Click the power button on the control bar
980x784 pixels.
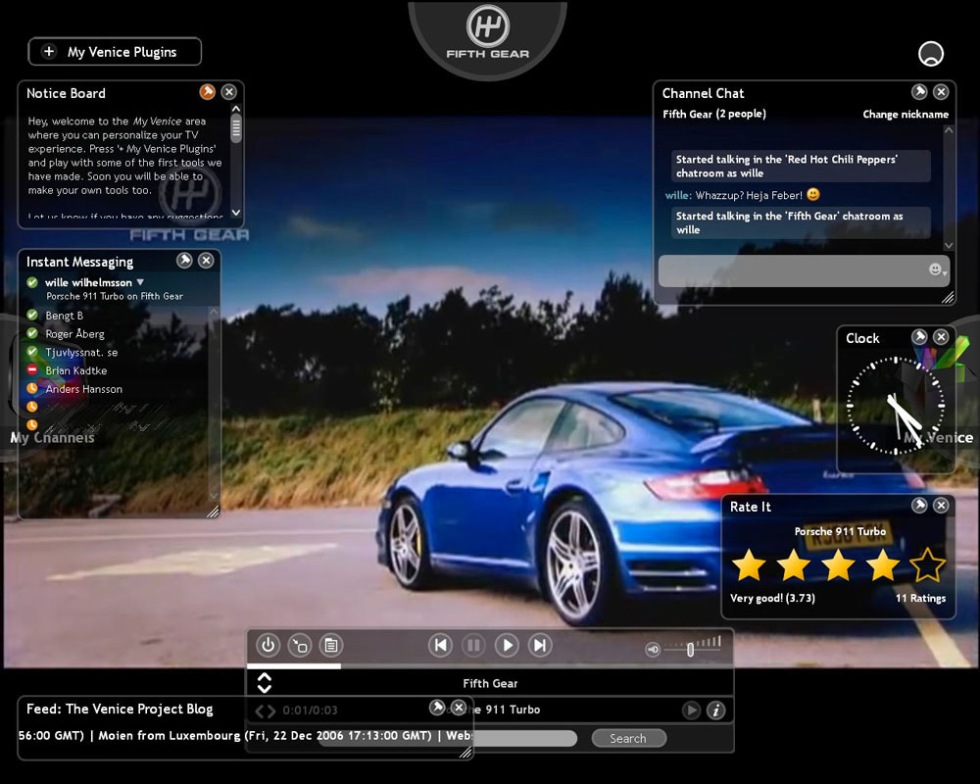(x=268, y=645)
